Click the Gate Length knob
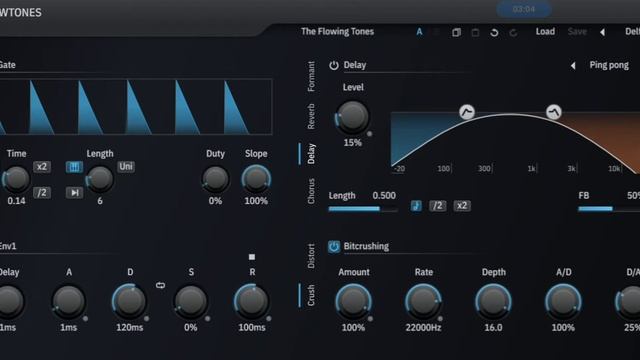 tap(100, 179)
